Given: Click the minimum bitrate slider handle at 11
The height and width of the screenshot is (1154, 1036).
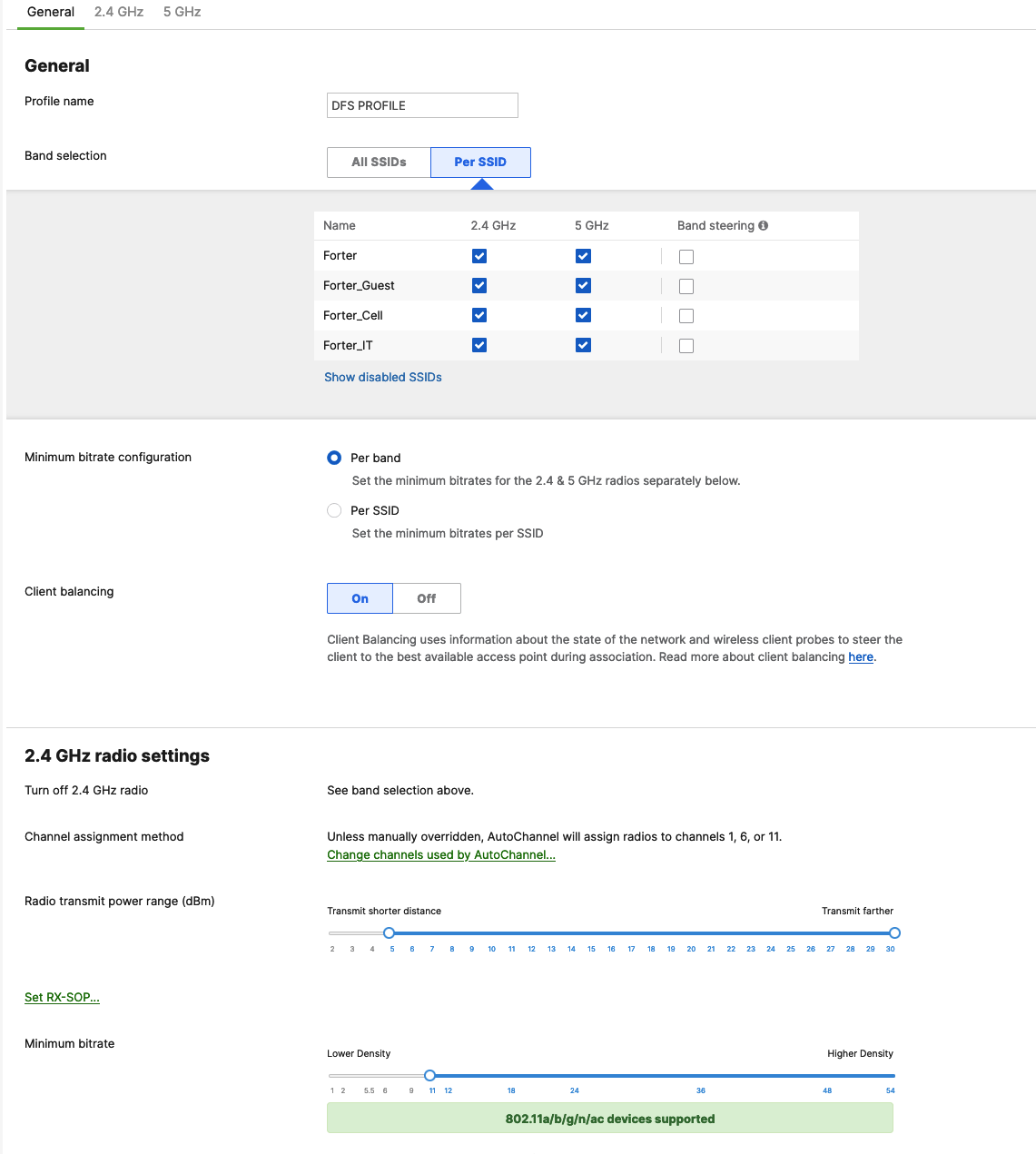Looking at the screenshot, I should (430, 1075).
